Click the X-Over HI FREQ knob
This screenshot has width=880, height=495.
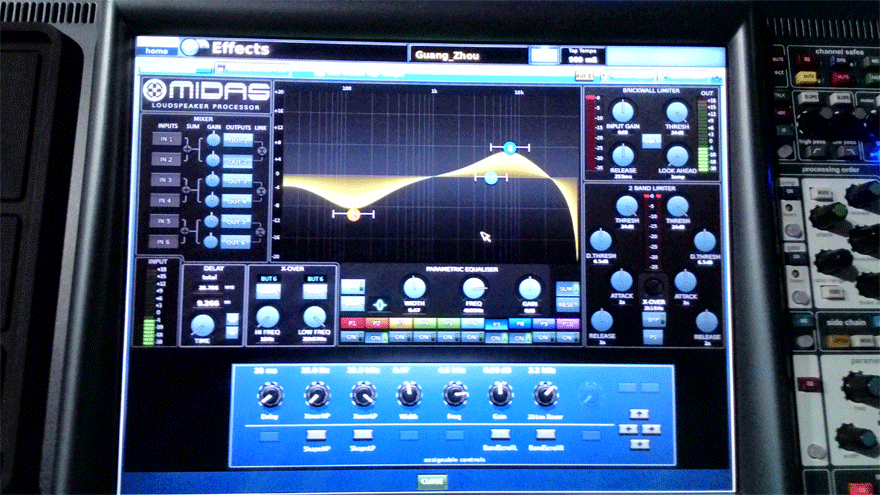click(x=268, y=317)
